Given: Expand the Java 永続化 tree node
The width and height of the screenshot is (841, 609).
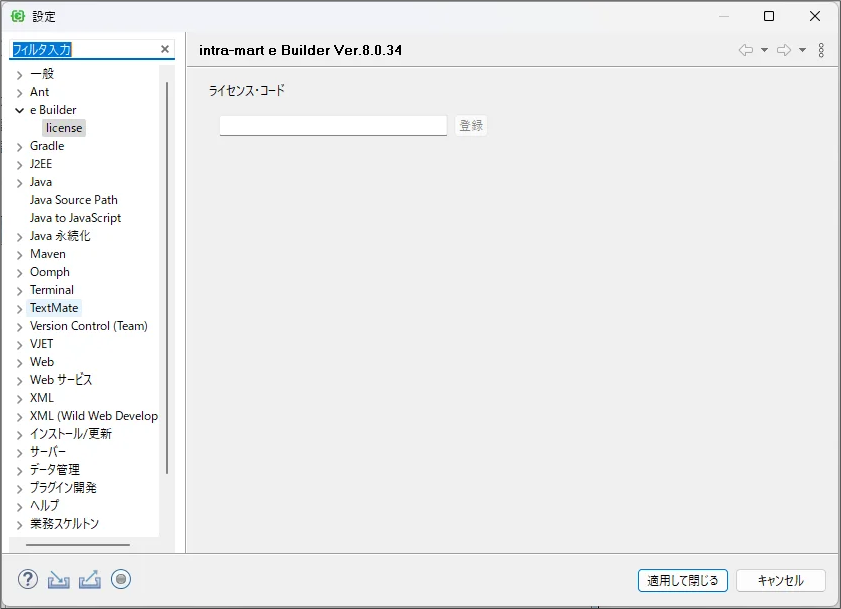Looking at the screenshot, I should point(19,237).
